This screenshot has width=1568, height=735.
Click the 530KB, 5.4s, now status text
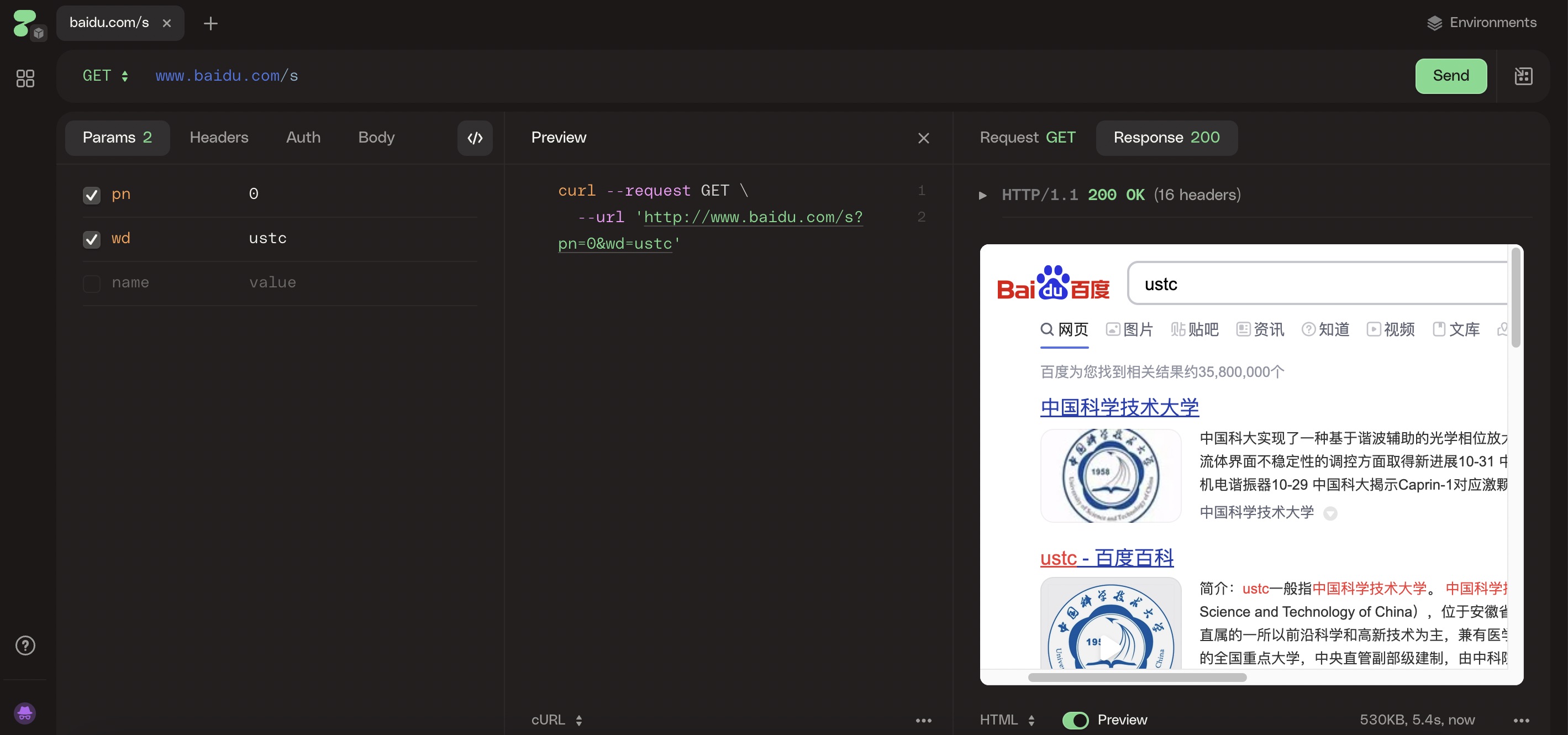pos(1417,720)
